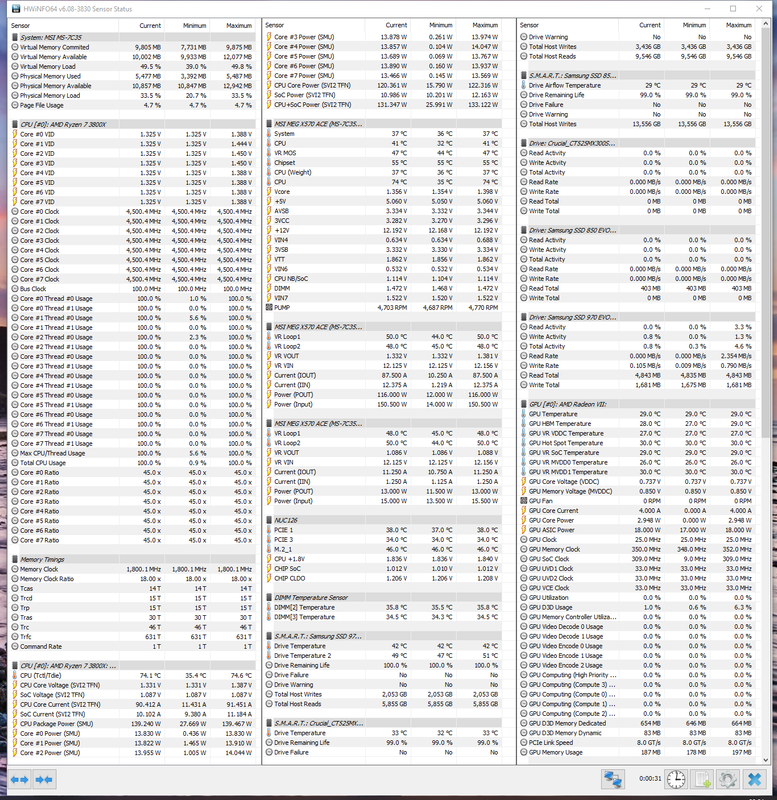
Task: Select the Command Rate row
Action: click(x=133, y=646)
